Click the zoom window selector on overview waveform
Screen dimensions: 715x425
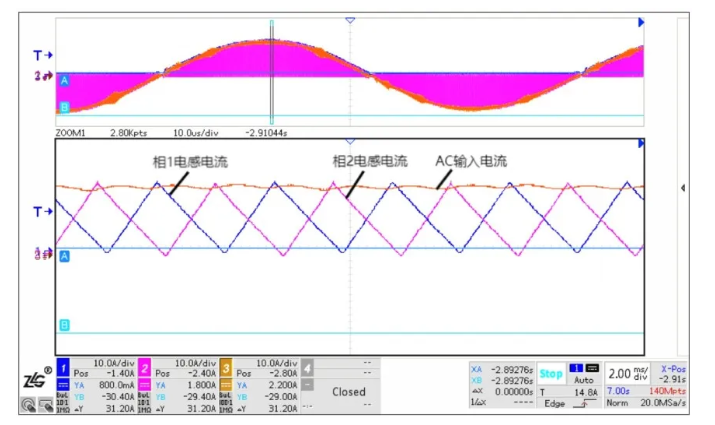(x=270, y=70)
